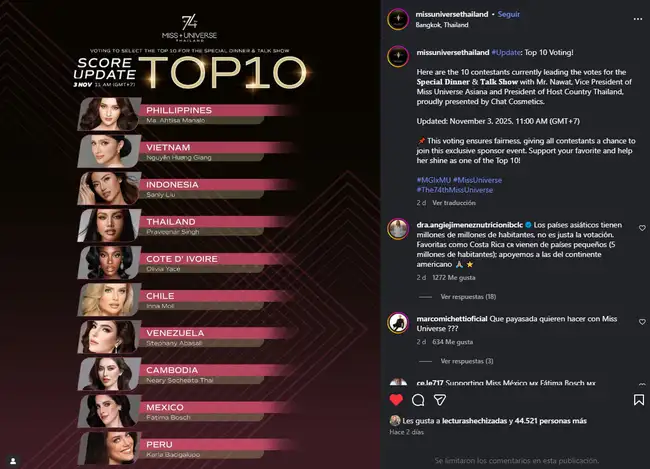Click the red heart like icon
This screenshot has width=650, height=469.
[x=396, y=400]
